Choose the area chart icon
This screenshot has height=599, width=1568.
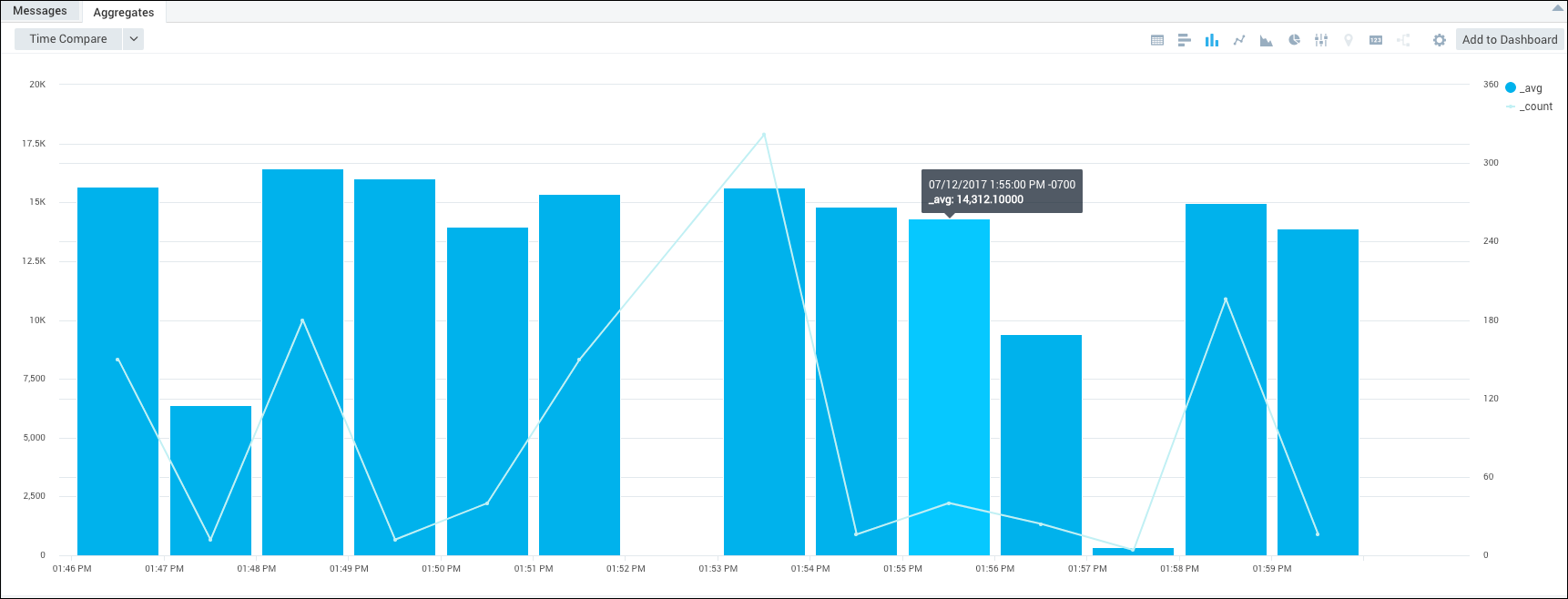click(x=1266, y=40)
